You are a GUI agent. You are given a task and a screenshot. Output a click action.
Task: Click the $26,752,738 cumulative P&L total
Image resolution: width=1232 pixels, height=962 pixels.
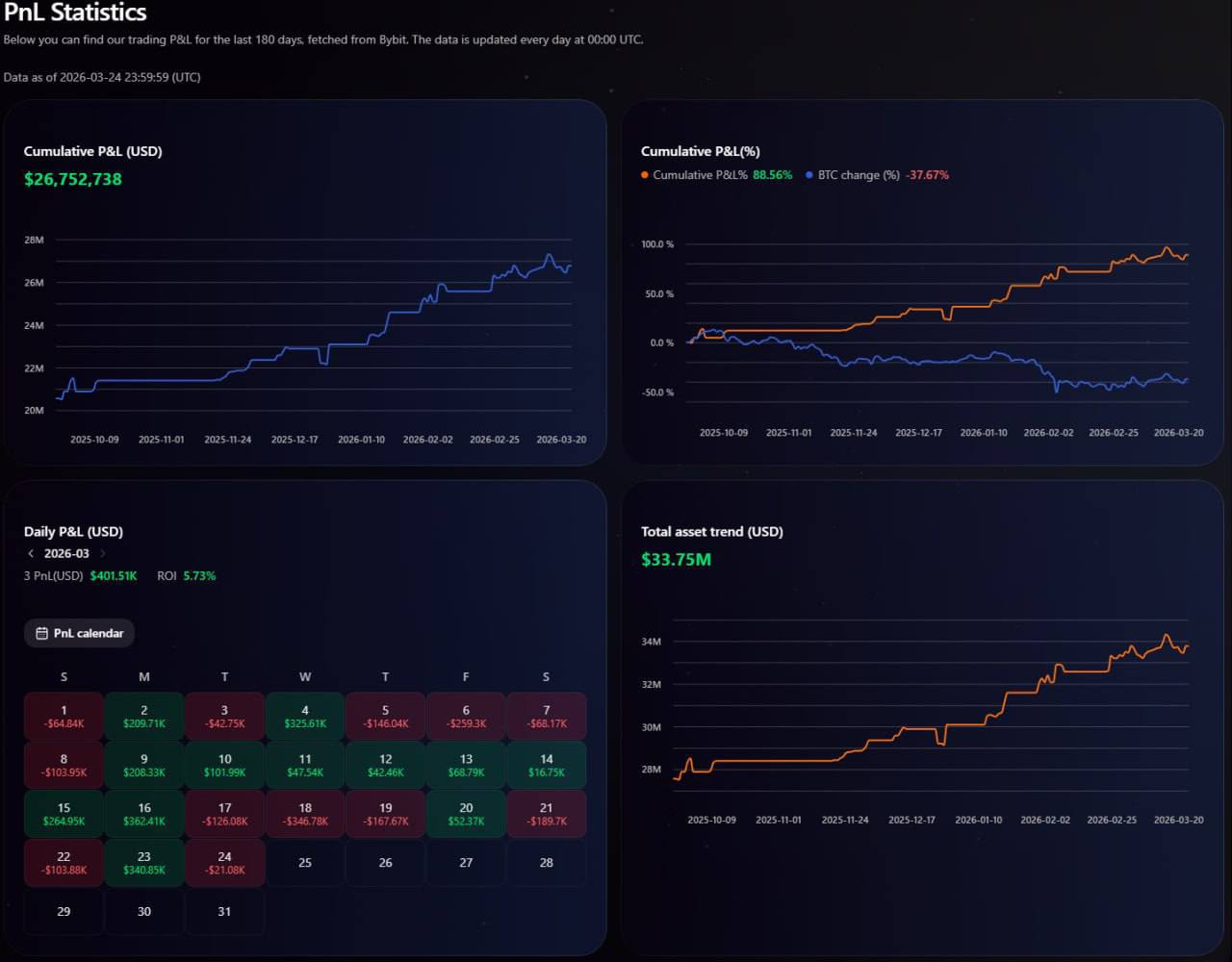point(73,179)
